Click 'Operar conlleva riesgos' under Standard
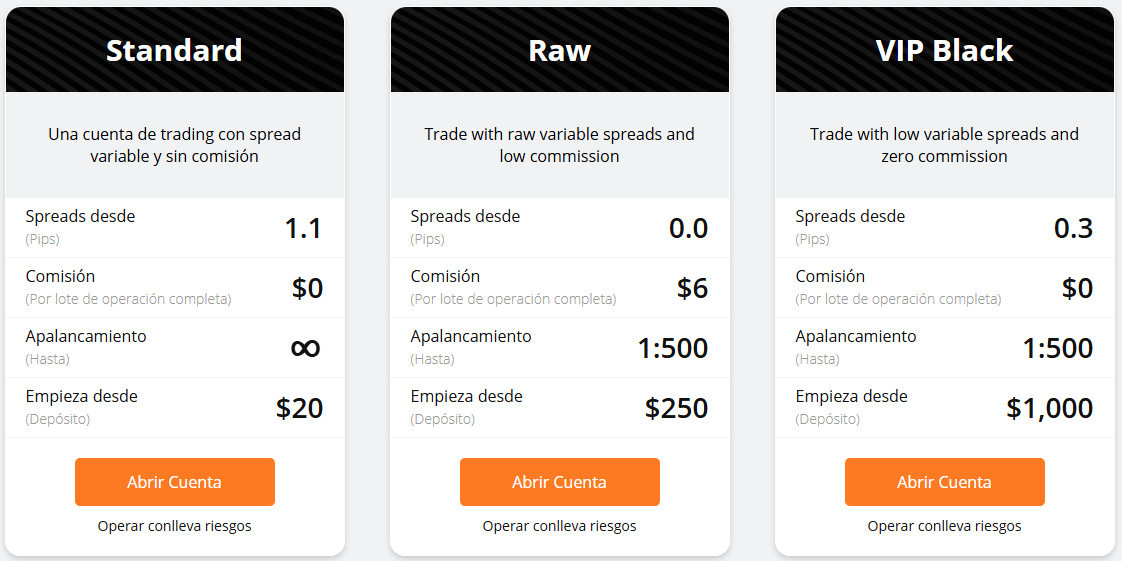Image resolution: width=1122 pixels, height=561 pixels. point(174,526)
